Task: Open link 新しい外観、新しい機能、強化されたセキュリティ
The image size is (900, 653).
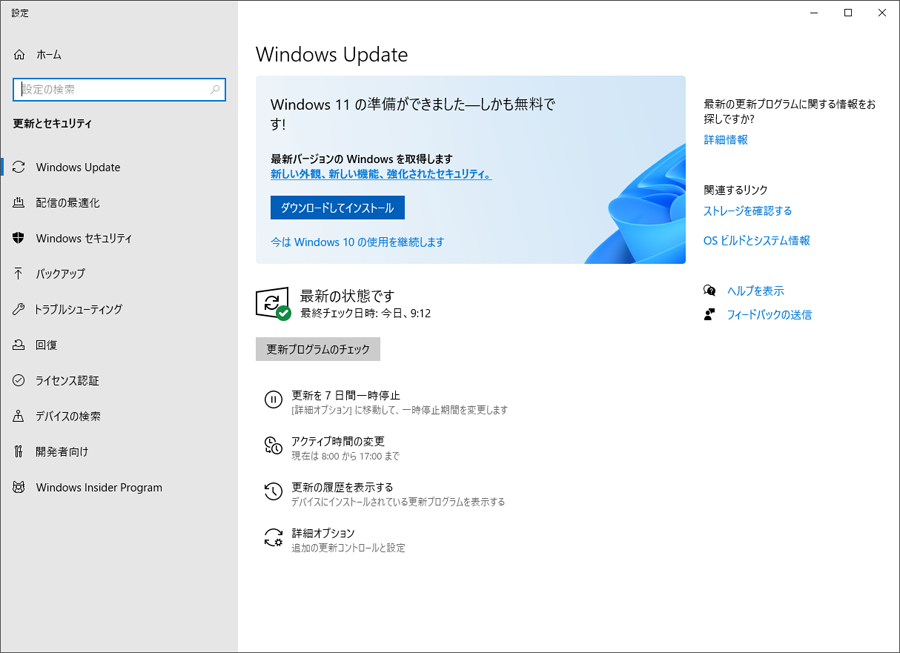Action: [381, 174]
